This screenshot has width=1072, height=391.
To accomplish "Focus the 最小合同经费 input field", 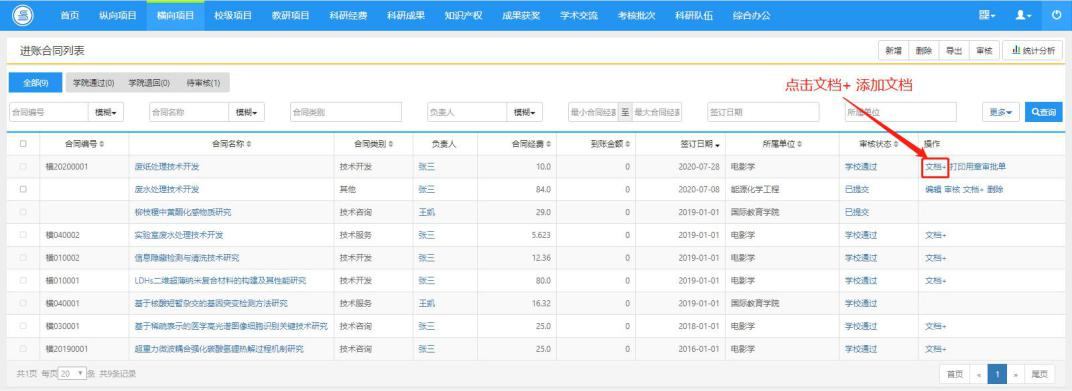I will pos(593,112).
